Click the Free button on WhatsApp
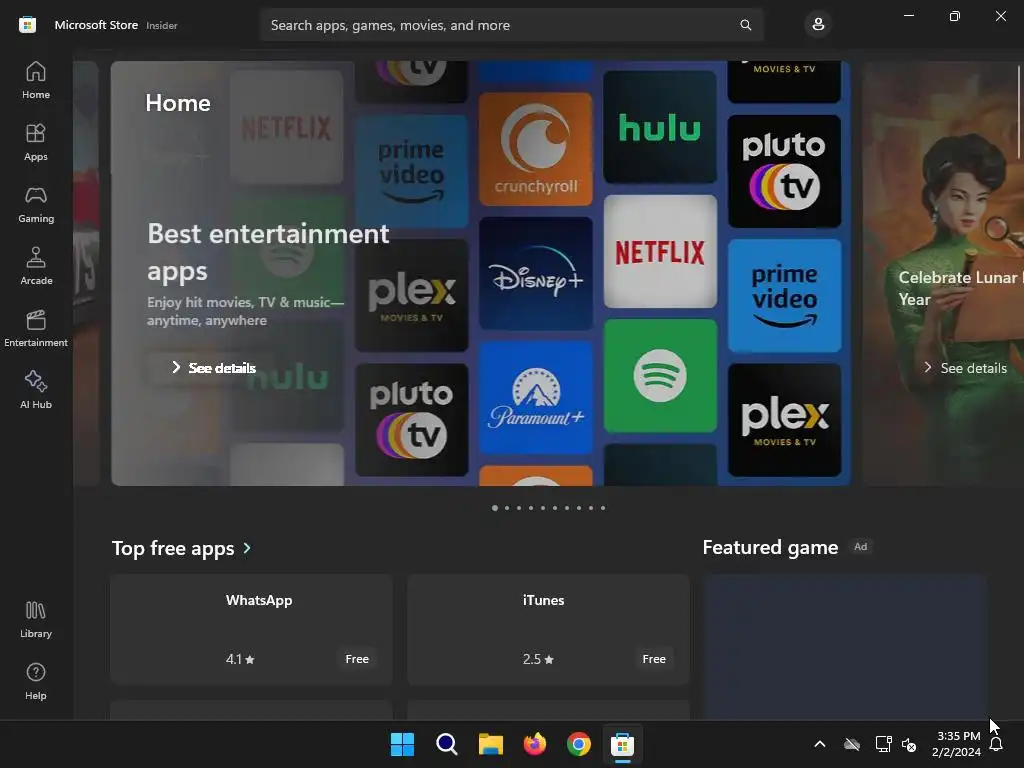The height and width of the screenshot is (768, 1024). pyautogui.click(x=357, y=659)
